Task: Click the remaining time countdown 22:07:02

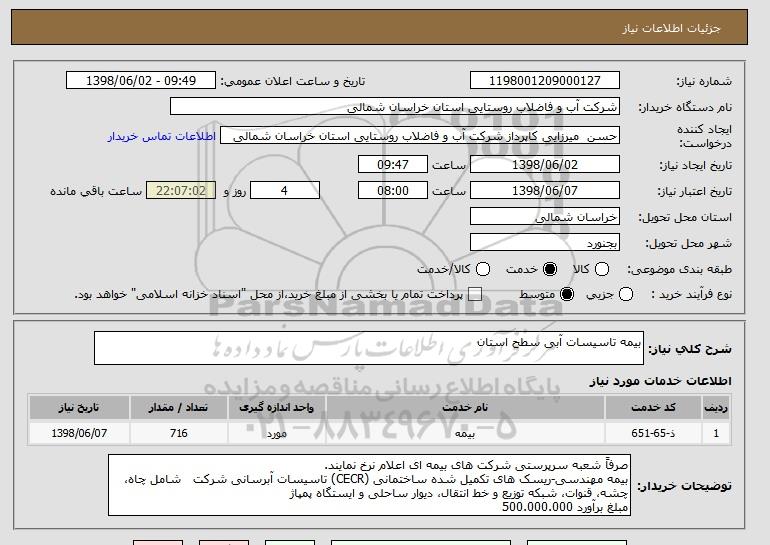Action: click(181, 191)
